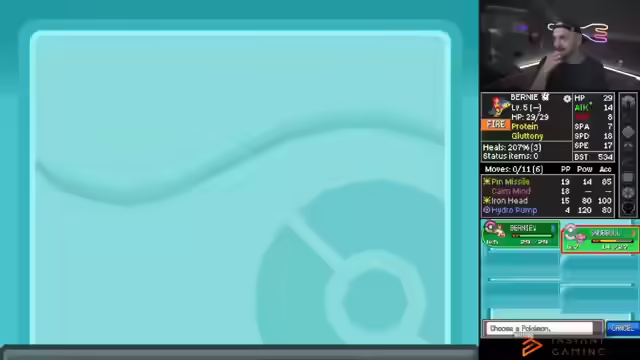Click the 'Gluttony' ability text

pyautogui.click(x=527, y=136)
